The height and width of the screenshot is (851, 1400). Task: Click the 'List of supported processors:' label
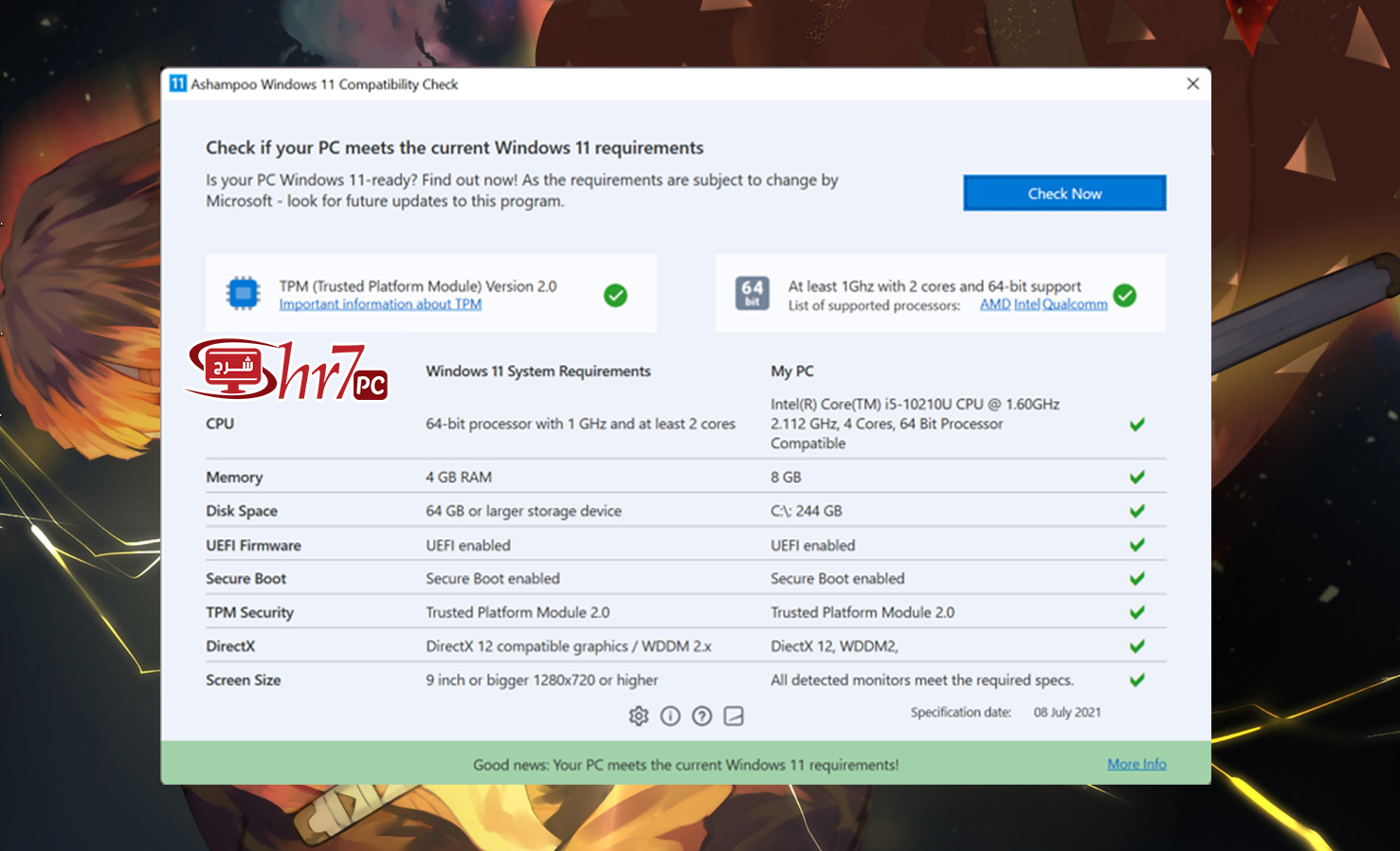click(x=874, y=305)
